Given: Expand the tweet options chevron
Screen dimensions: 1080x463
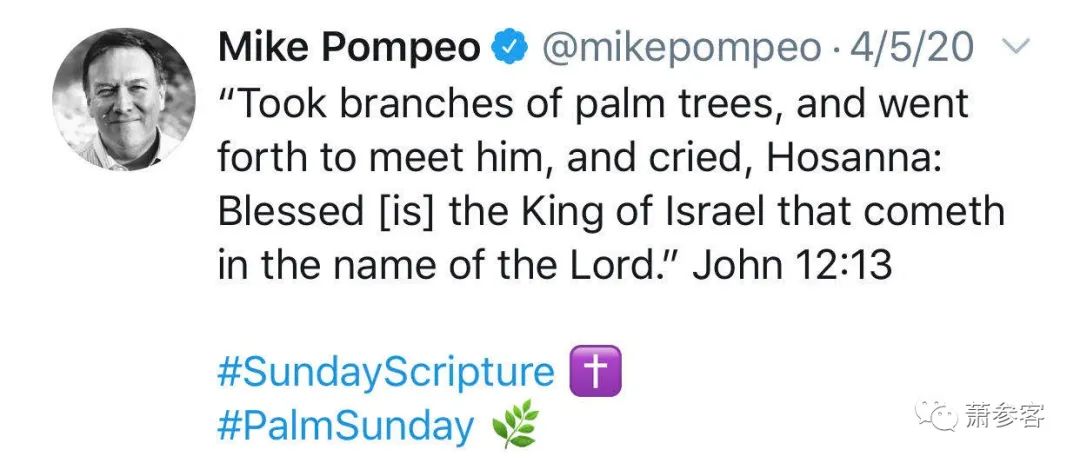Looking at the screenshot, I should (x=1015, y=48).
